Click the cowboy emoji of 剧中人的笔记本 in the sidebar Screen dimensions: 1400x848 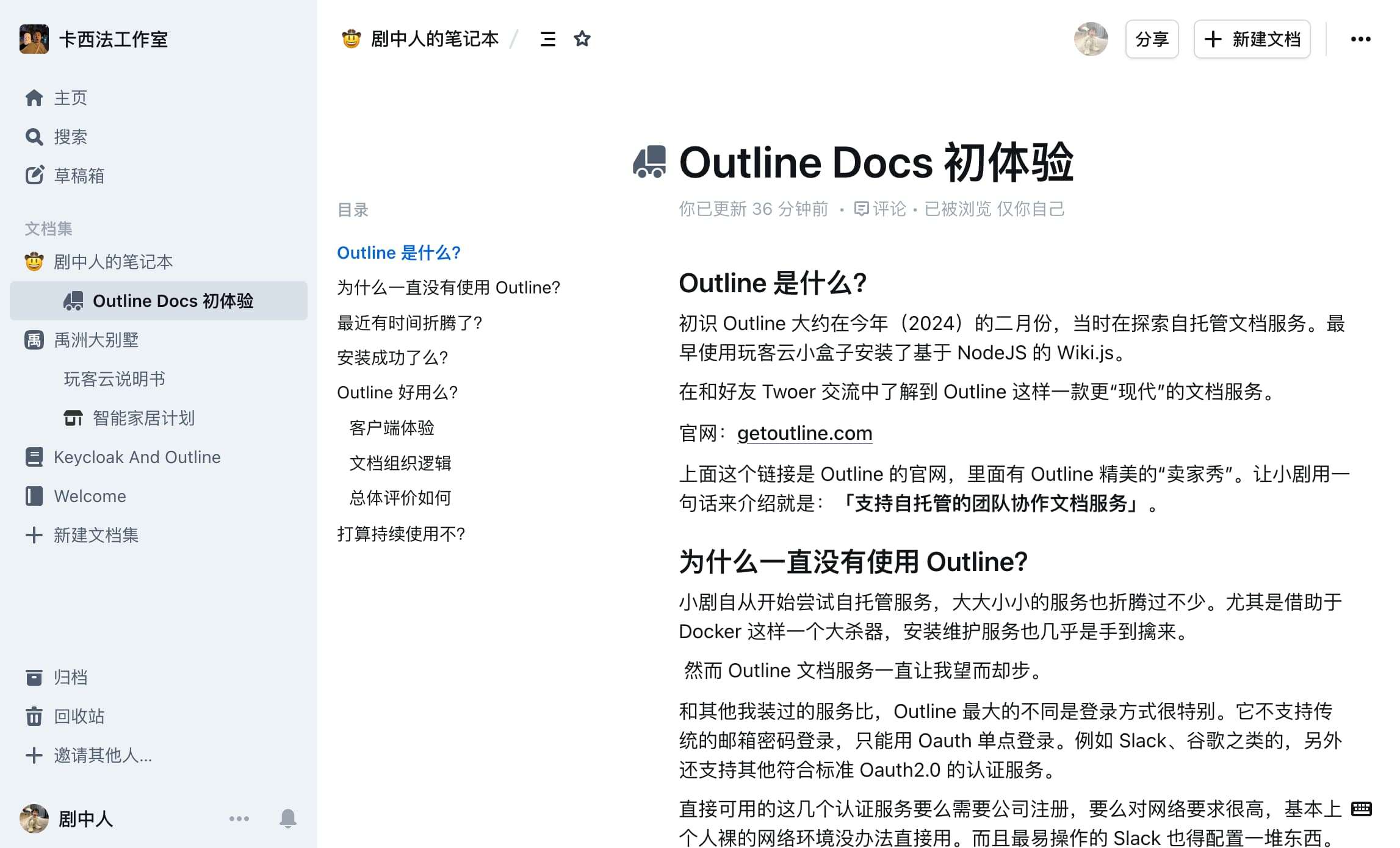pyautogui.click(x=34, y=262)
